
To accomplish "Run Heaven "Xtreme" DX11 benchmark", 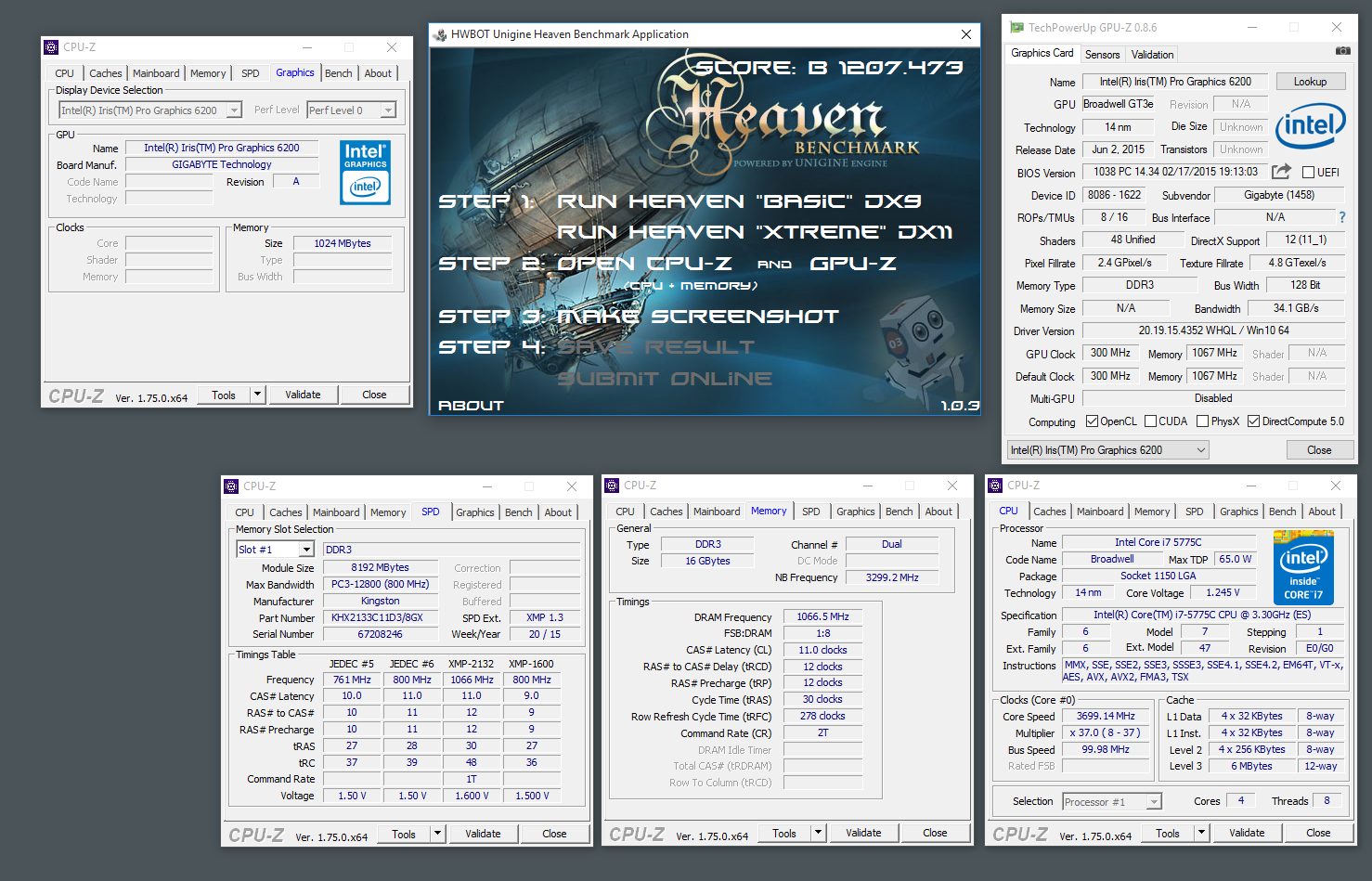I will pos(755,232).
